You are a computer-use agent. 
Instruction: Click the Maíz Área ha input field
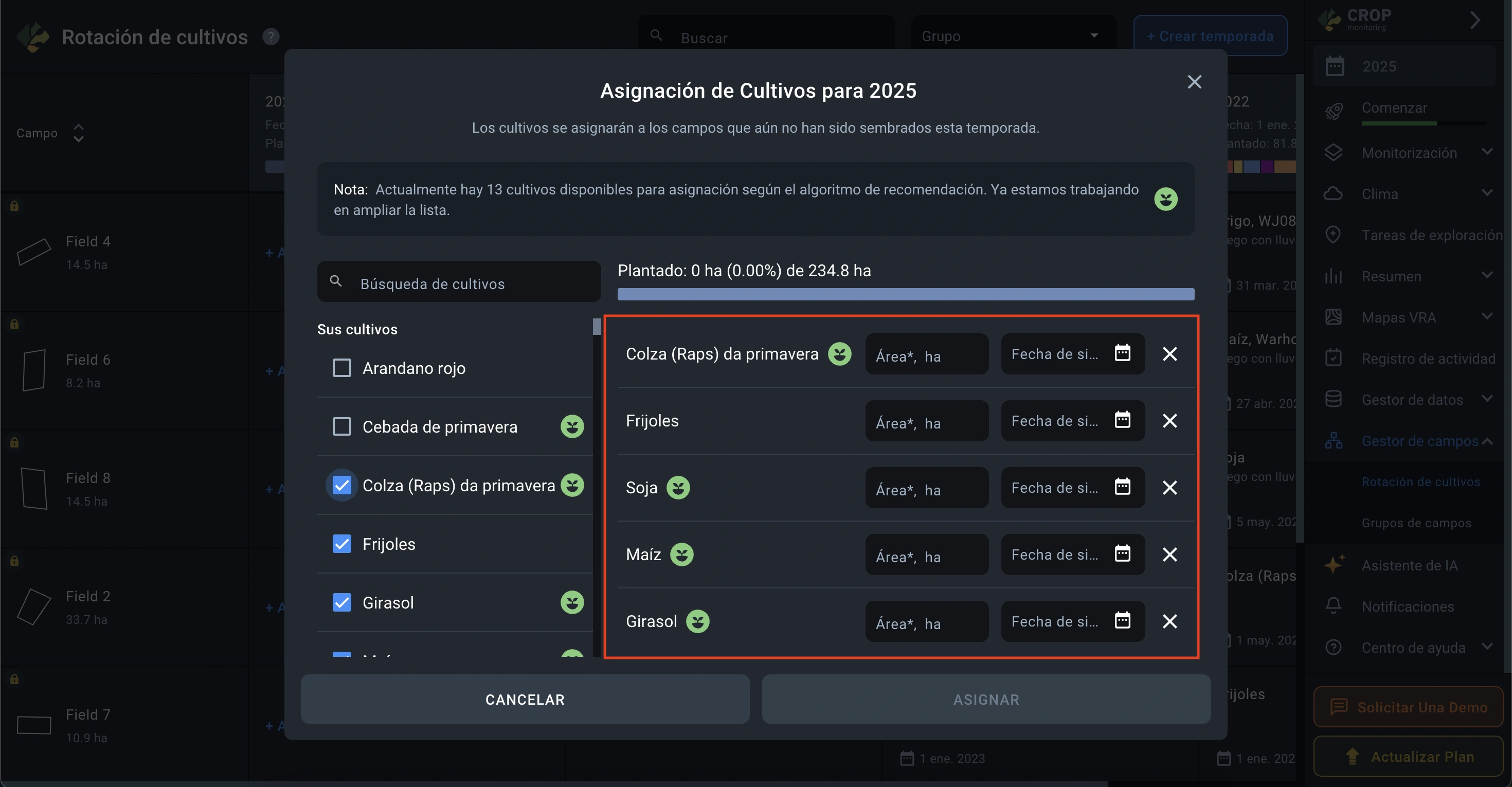[x=926, y=555]
